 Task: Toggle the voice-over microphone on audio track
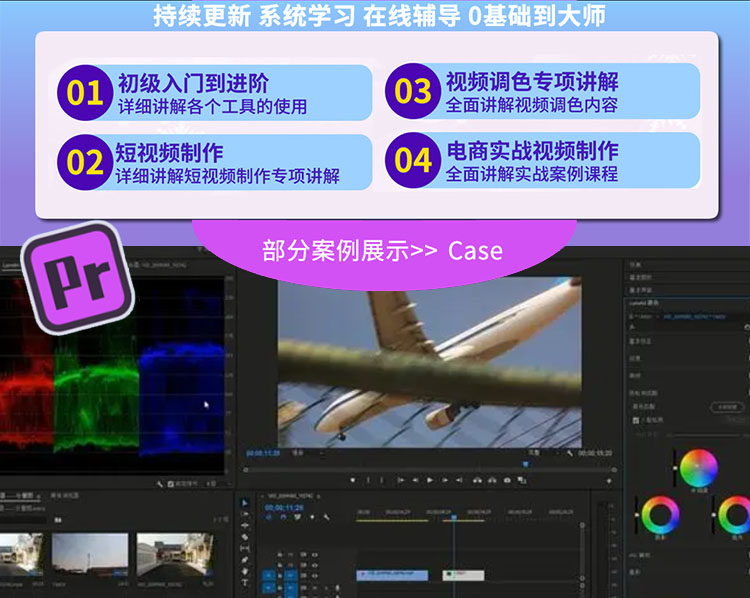point(337,588)
